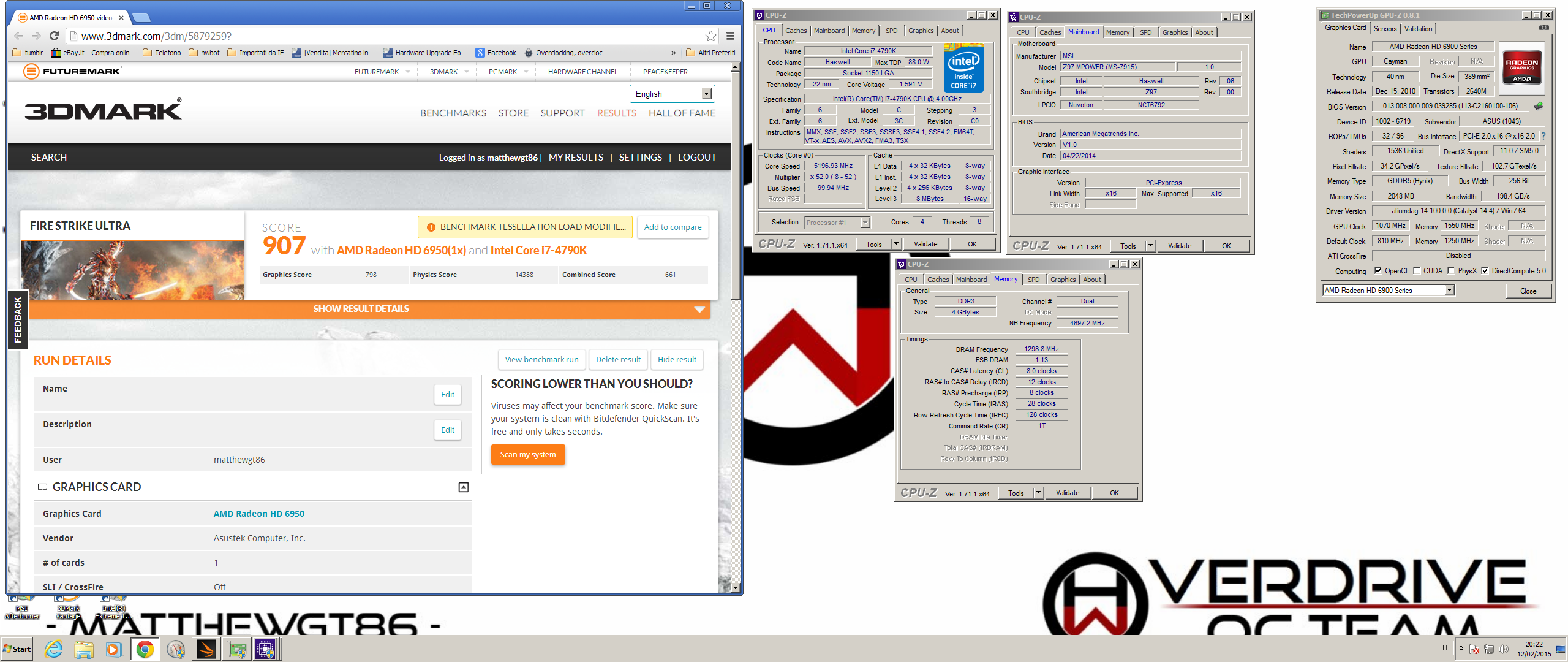Click the Futuremark logo
The image size is (1568, 662).
pos(72,71)
